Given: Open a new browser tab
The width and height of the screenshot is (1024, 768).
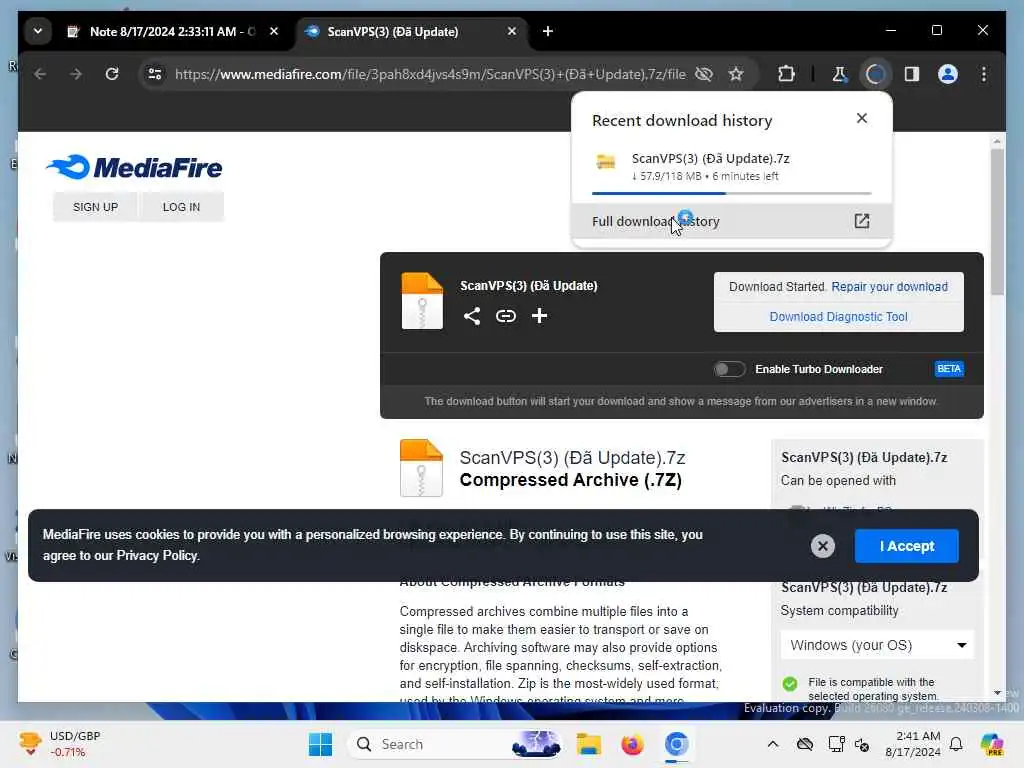Looking at the screenshot, I should [548, 31].
